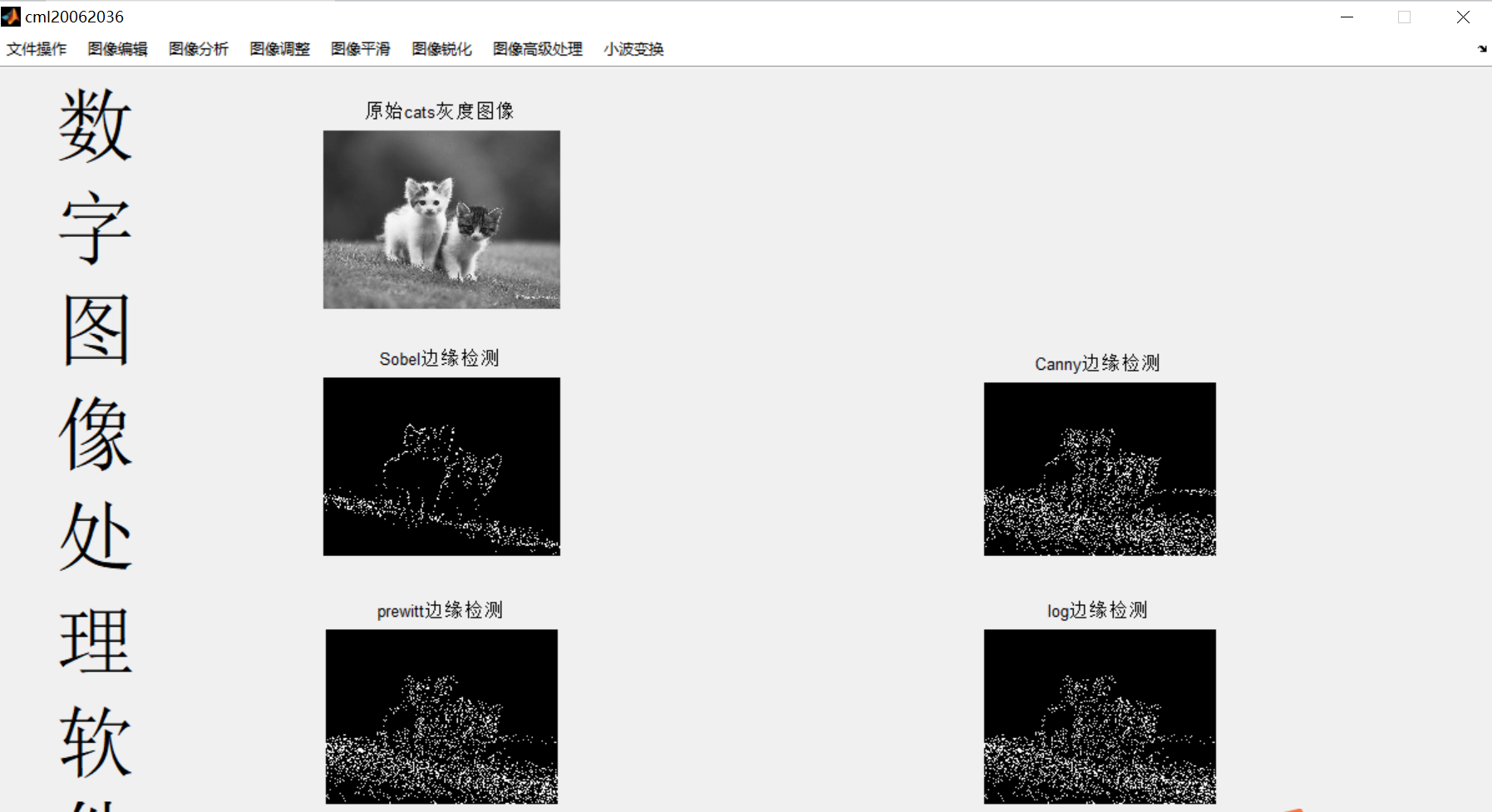This screenshot has width=1492, height=812.
Task: Click the window title text cml20062036
Action: click(x=74, y=16)
